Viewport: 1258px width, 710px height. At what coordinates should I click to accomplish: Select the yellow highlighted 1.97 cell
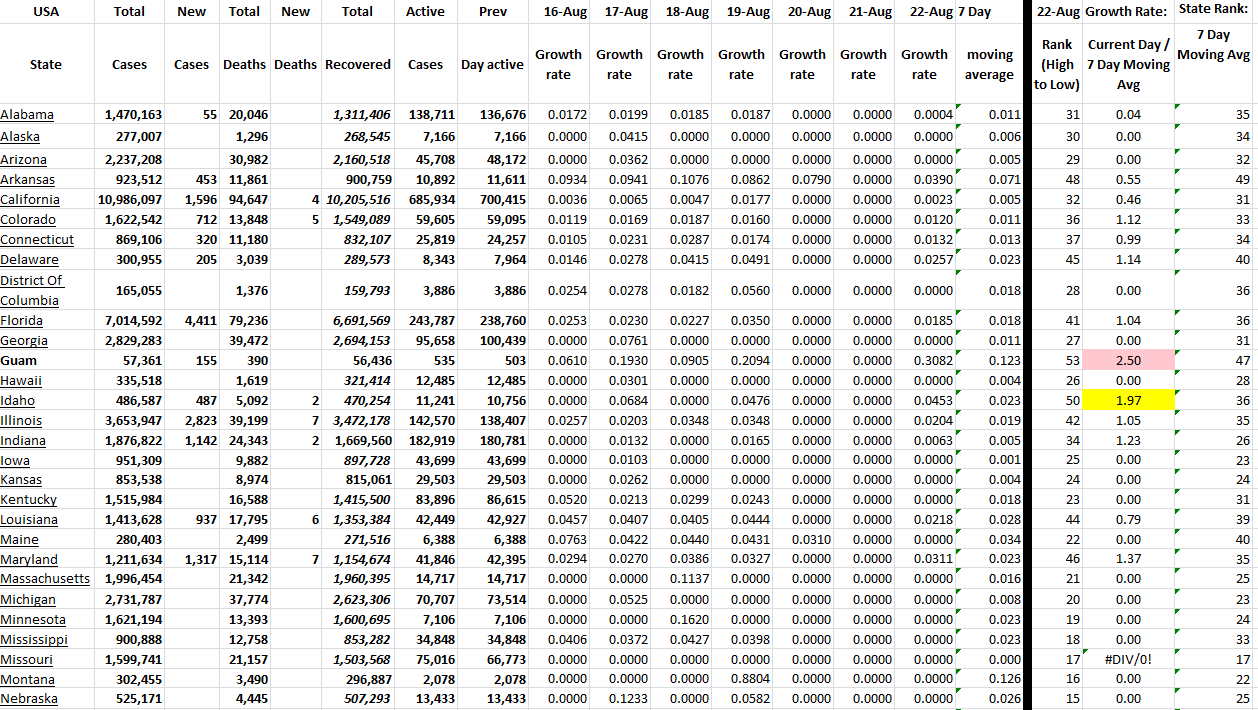click(x=1127, y=400)
